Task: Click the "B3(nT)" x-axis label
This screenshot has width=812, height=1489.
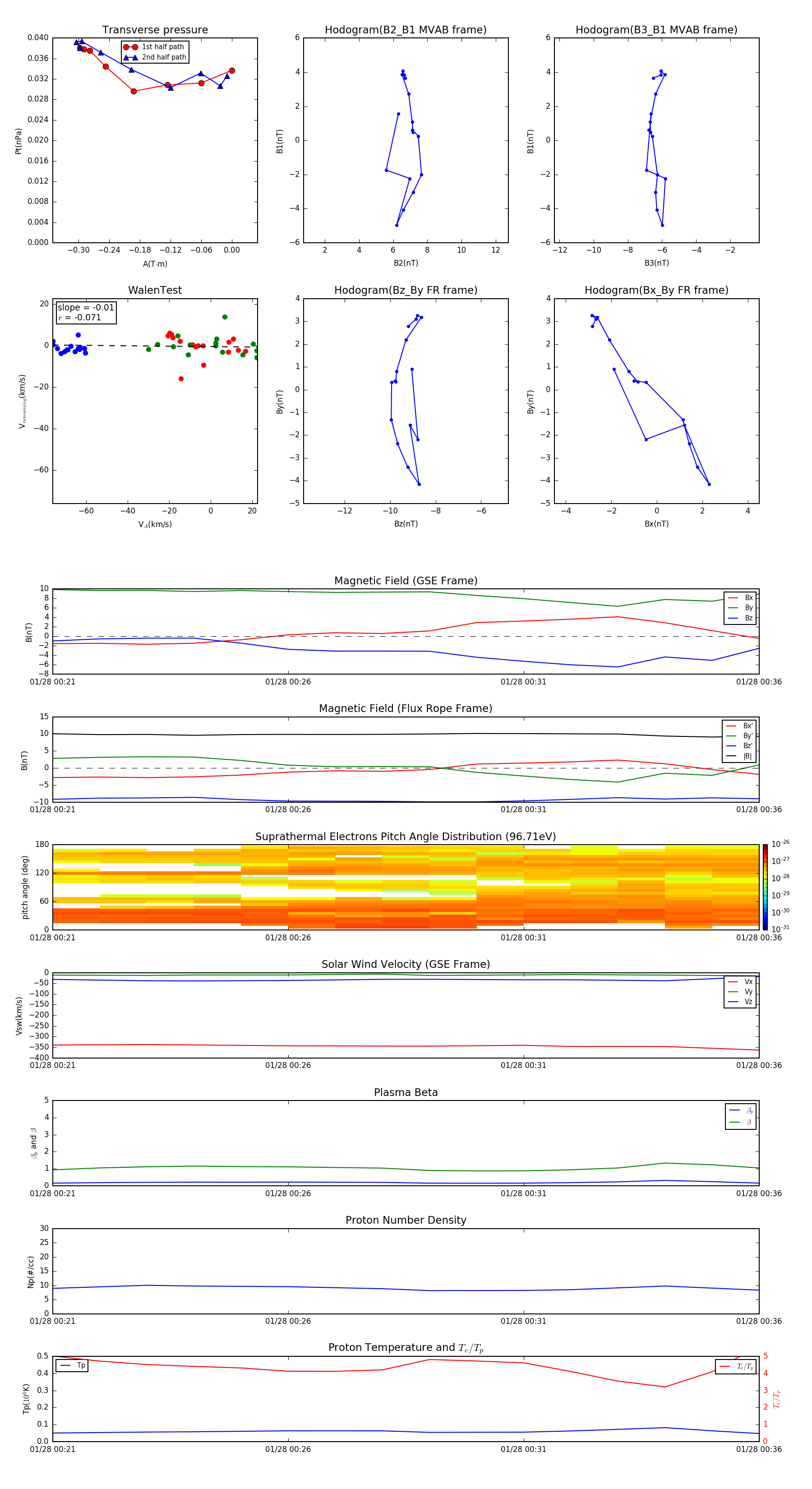Action: pyautogui.click(x=656, y=263)
